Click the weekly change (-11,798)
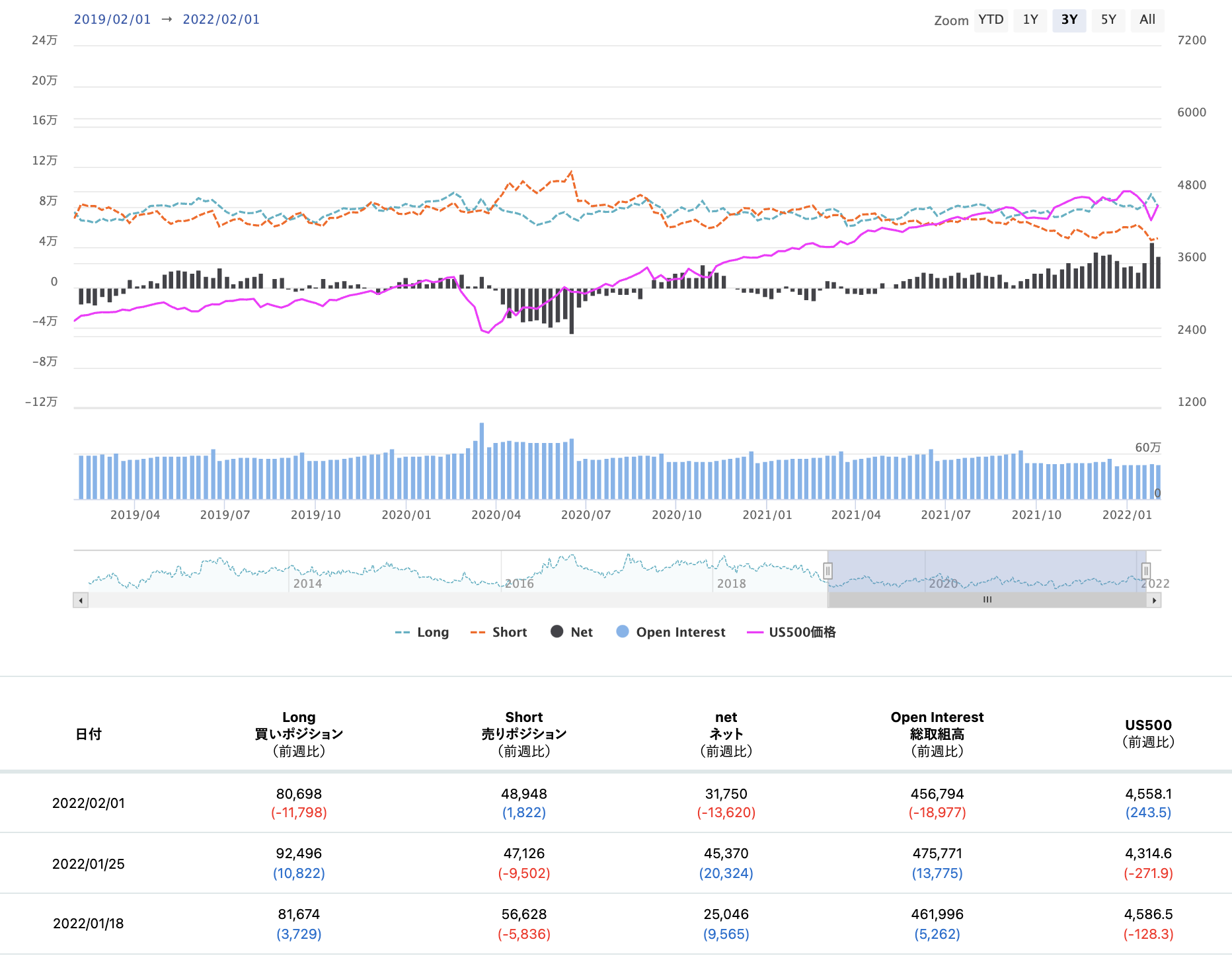 [x=299, y=813]
